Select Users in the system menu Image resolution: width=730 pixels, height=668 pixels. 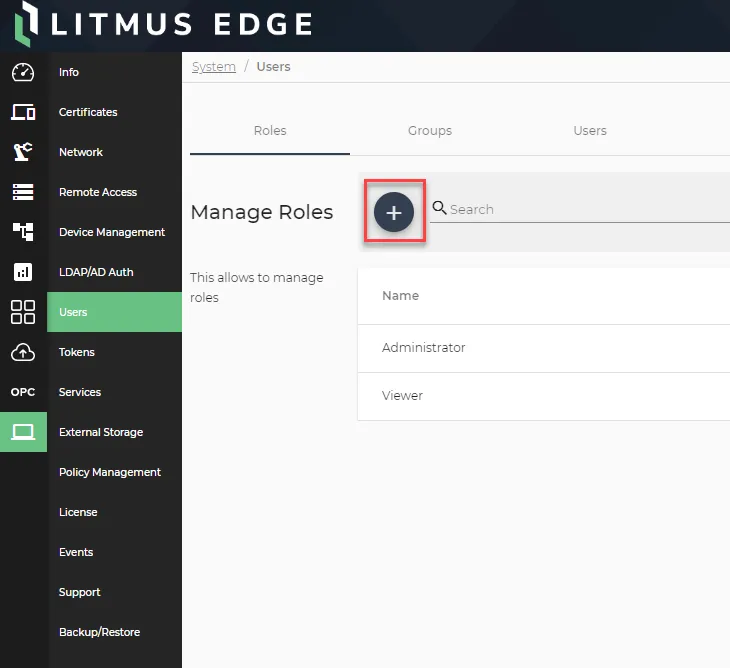pyautogui.click(x=115, y=312)
